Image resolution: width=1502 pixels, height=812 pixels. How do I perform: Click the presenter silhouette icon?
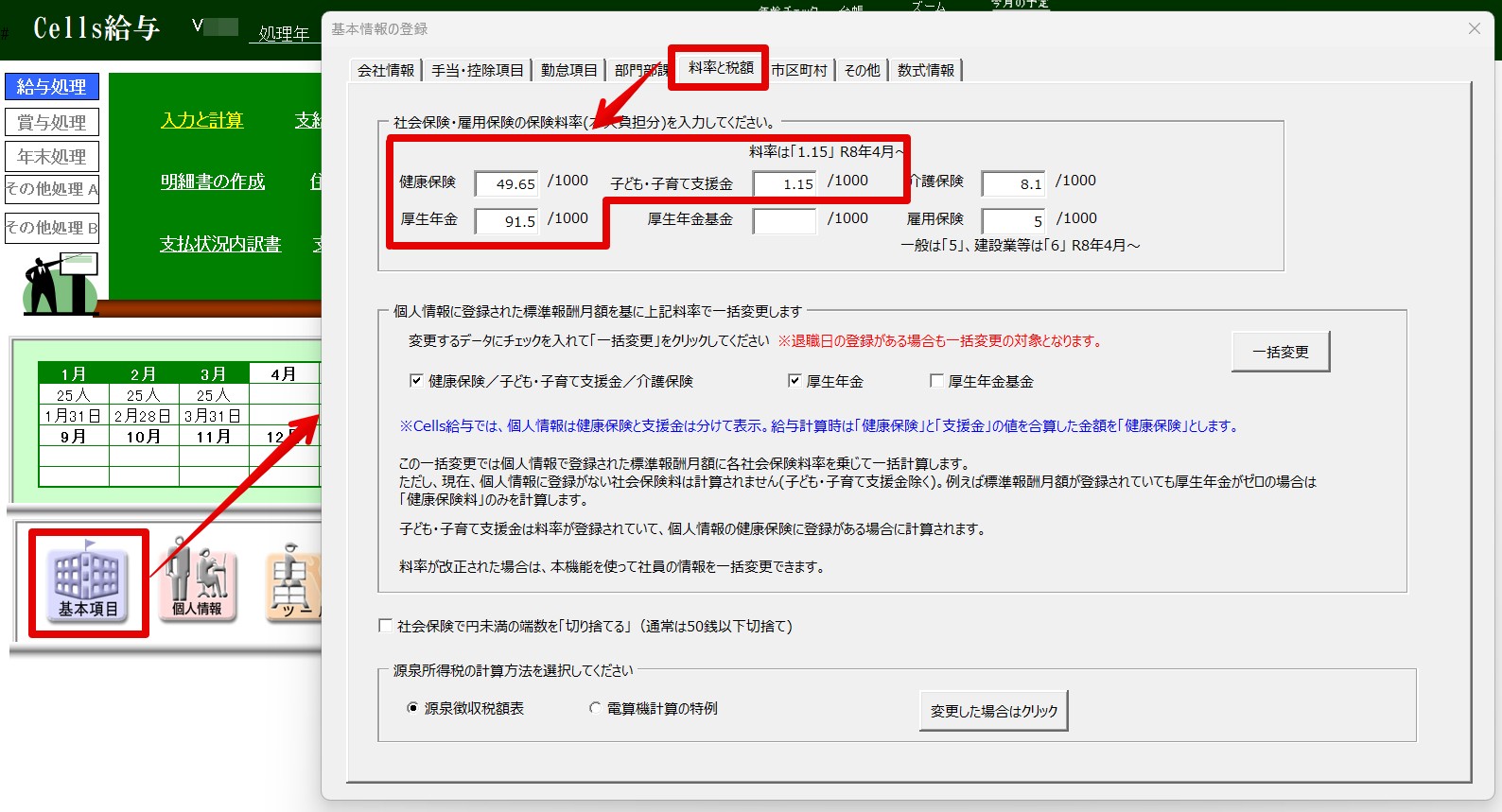pyautogui.click(x=59, y=284)
